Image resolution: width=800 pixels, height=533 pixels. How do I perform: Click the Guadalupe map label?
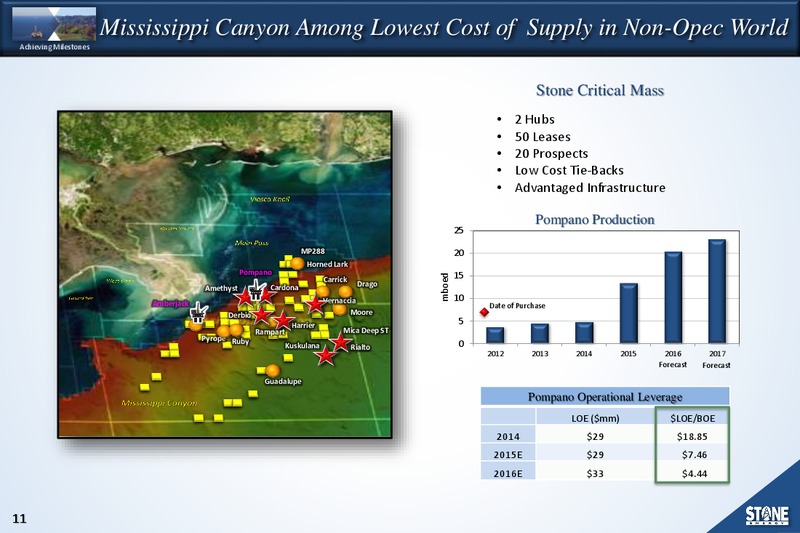point(283,382)
